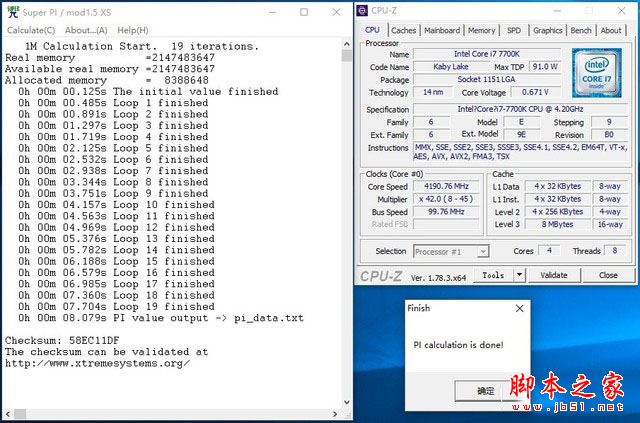Click the vertical scrollbar thumb in Super PI

tap(347, 56)
